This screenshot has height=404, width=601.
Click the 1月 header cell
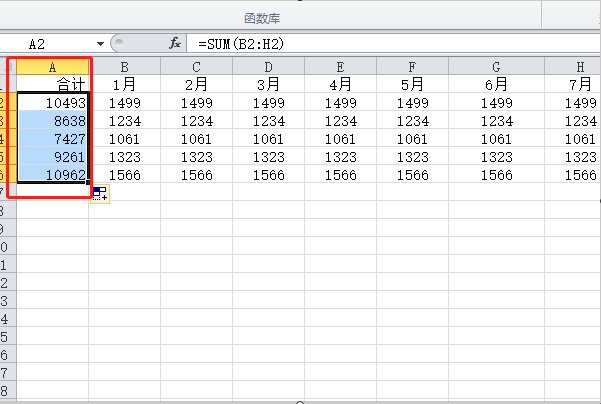point(124,84)
